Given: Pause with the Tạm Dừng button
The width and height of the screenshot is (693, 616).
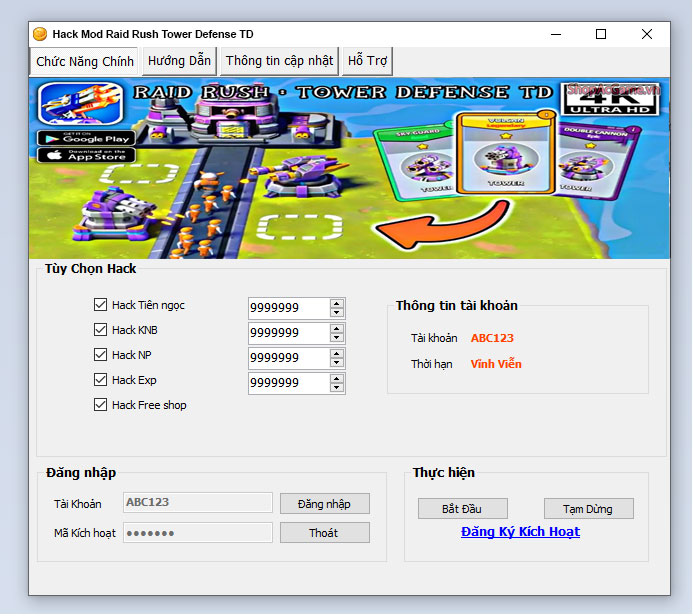Looking at the screenshot, I should click(x=588, y=509).
